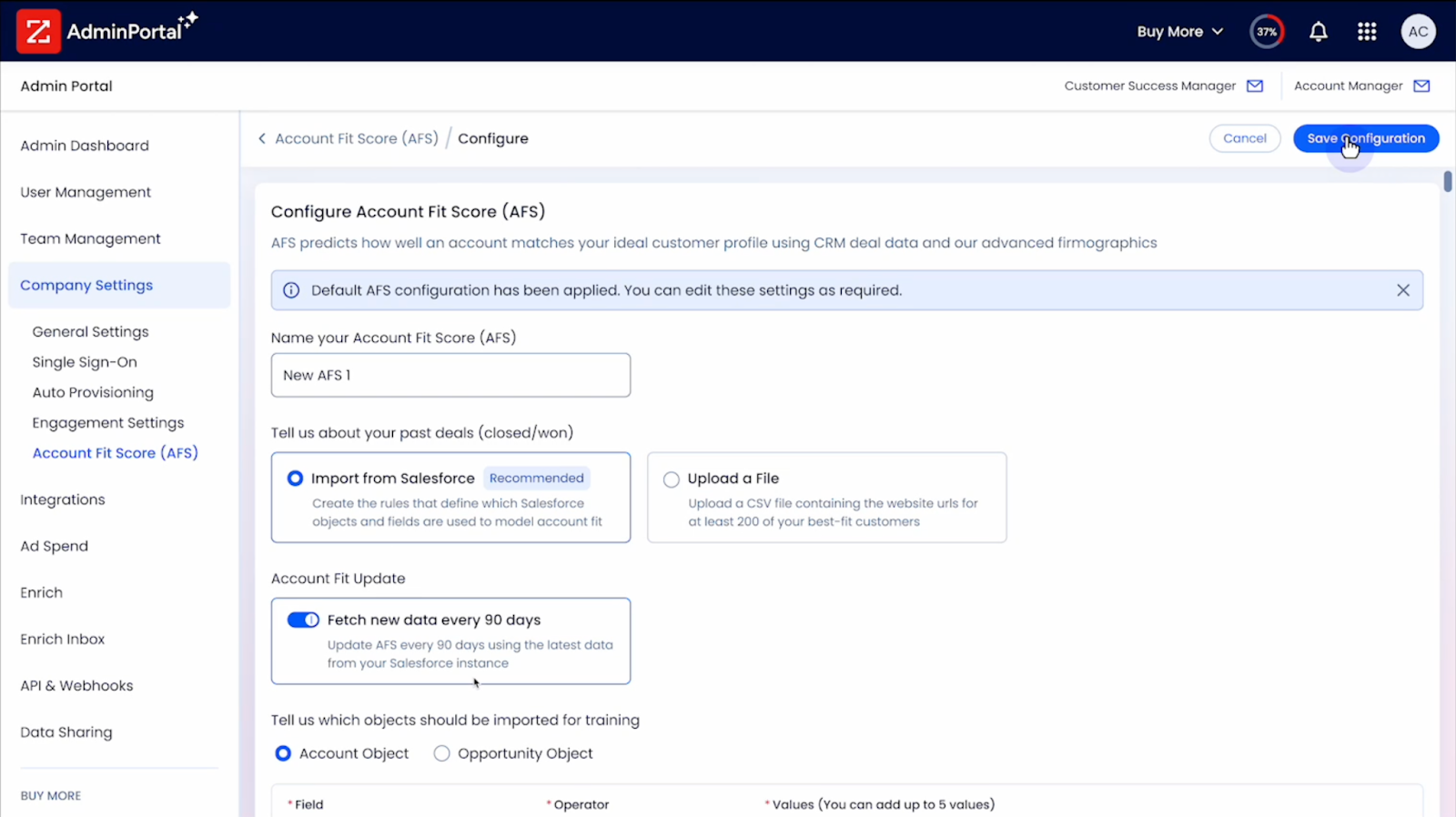Expand the Buy More dropdown
1456x817 pixels.
tap(1179, 32)
